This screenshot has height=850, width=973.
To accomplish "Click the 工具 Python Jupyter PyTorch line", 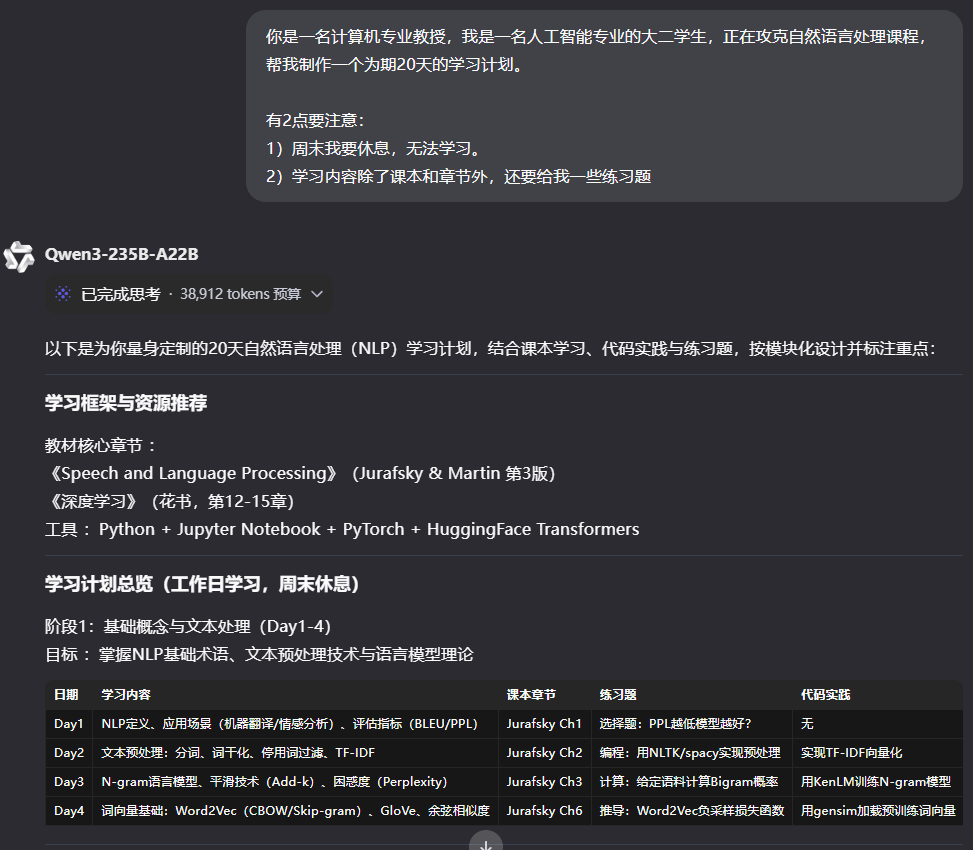I will tap(342, 529).
